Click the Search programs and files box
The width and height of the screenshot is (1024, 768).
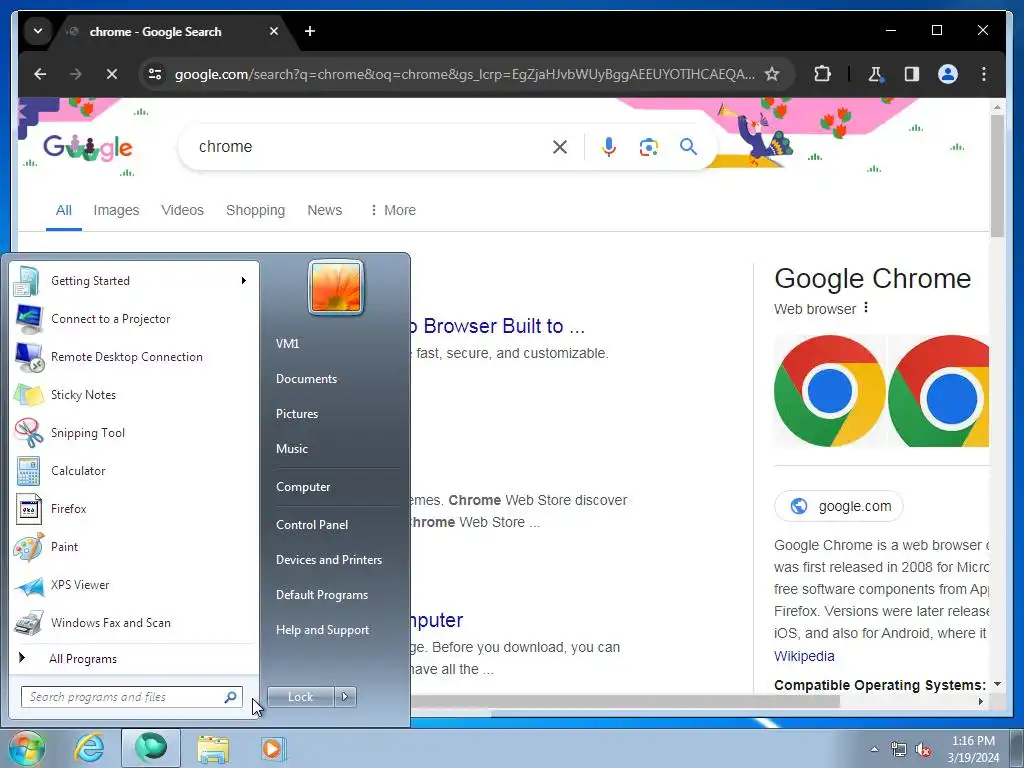point(131,697)
